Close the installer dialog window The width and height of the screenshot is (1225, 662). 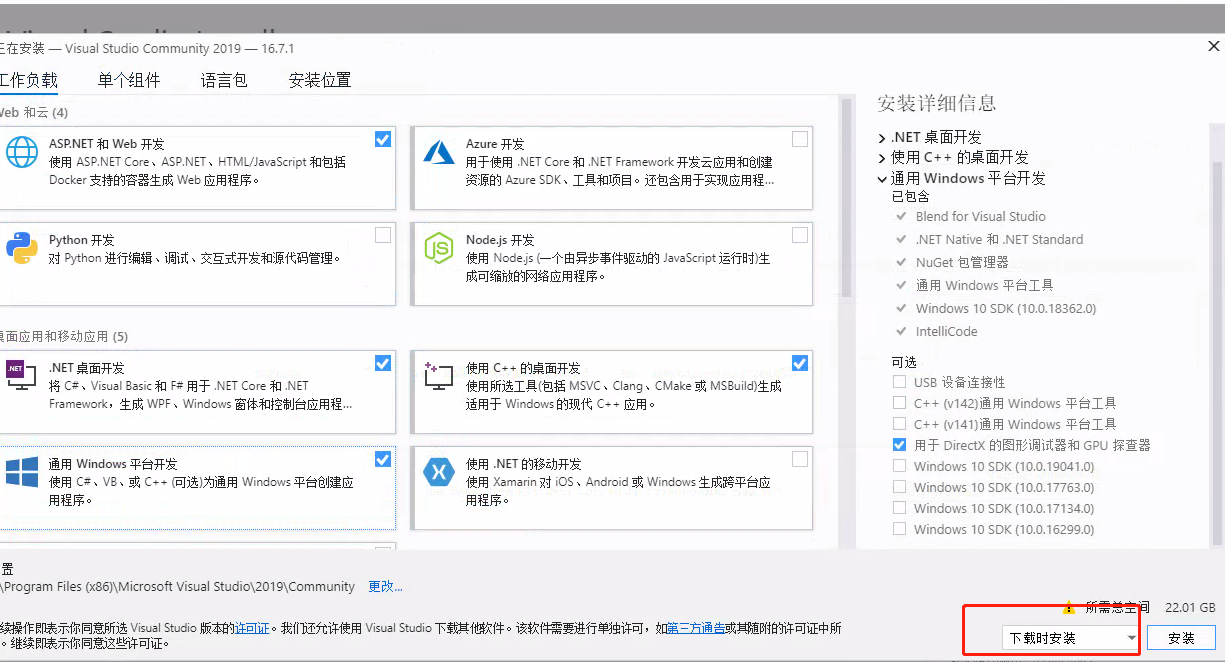coord(1213,47)
